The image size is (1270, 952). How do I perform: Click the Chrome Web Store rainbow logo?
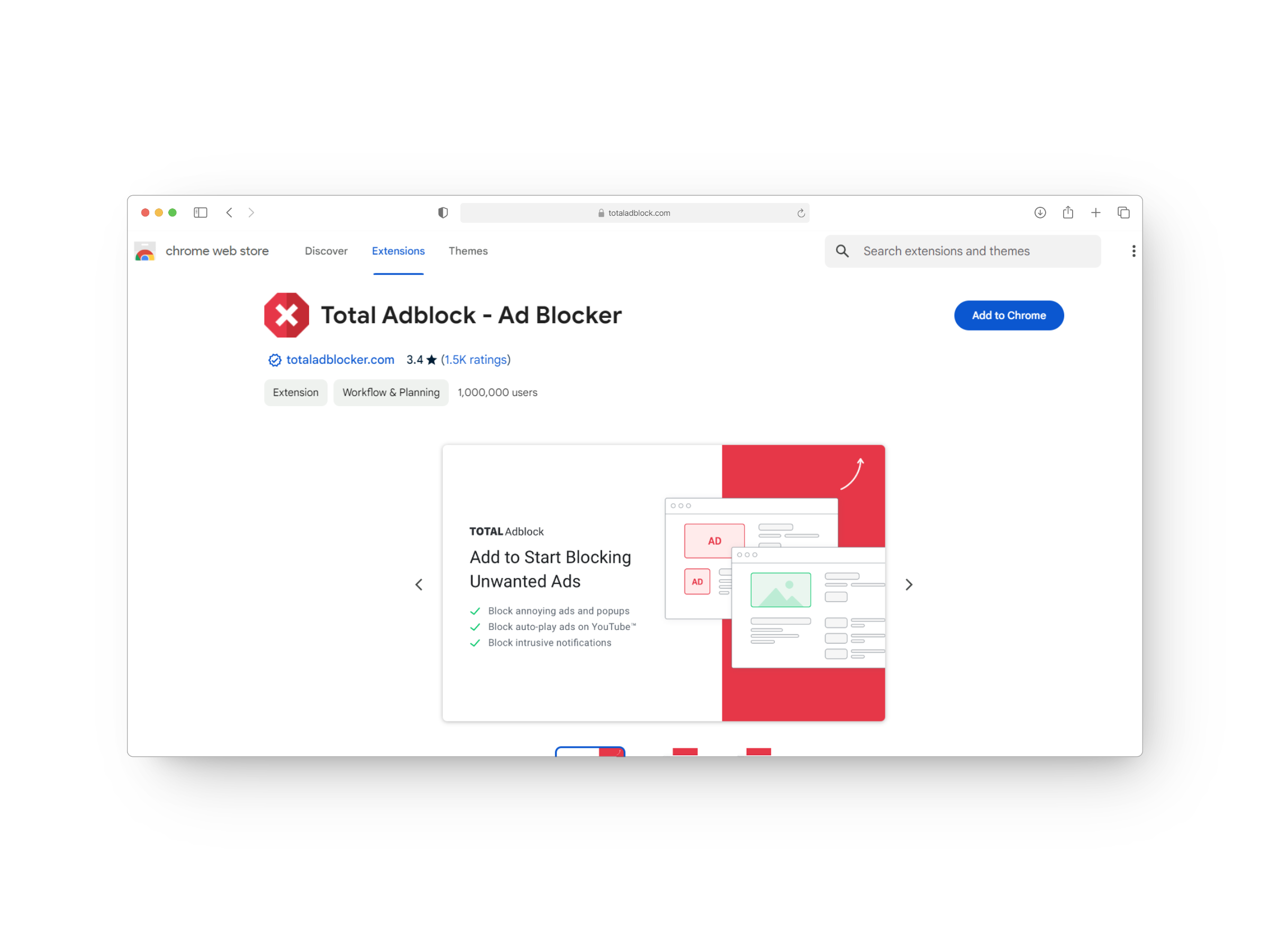click(x=149, y=251)
